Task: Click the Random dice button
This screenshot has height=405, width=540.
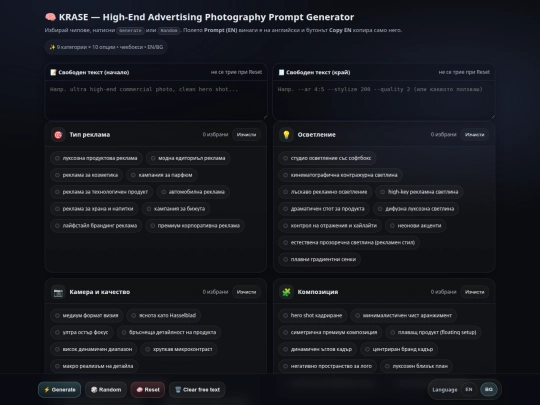Action: coord(106,390)
